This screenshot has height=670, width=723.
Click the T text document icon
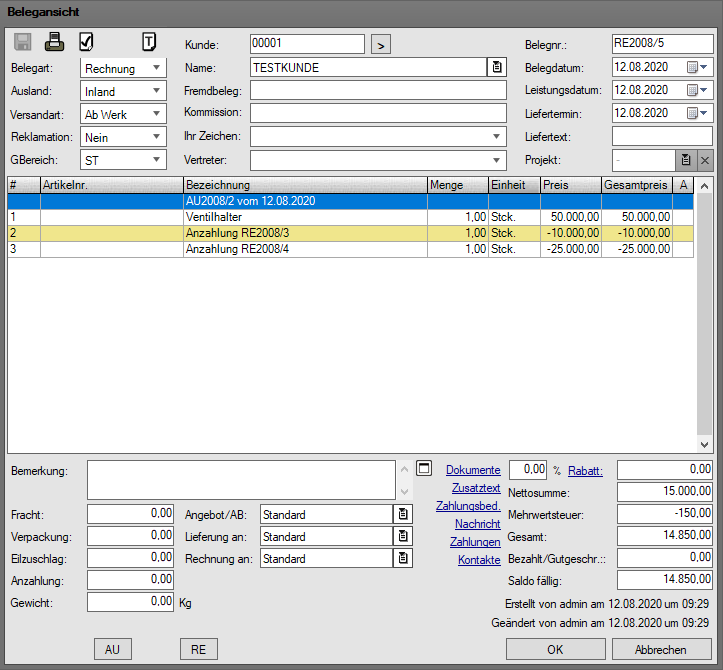coord(149,42)
